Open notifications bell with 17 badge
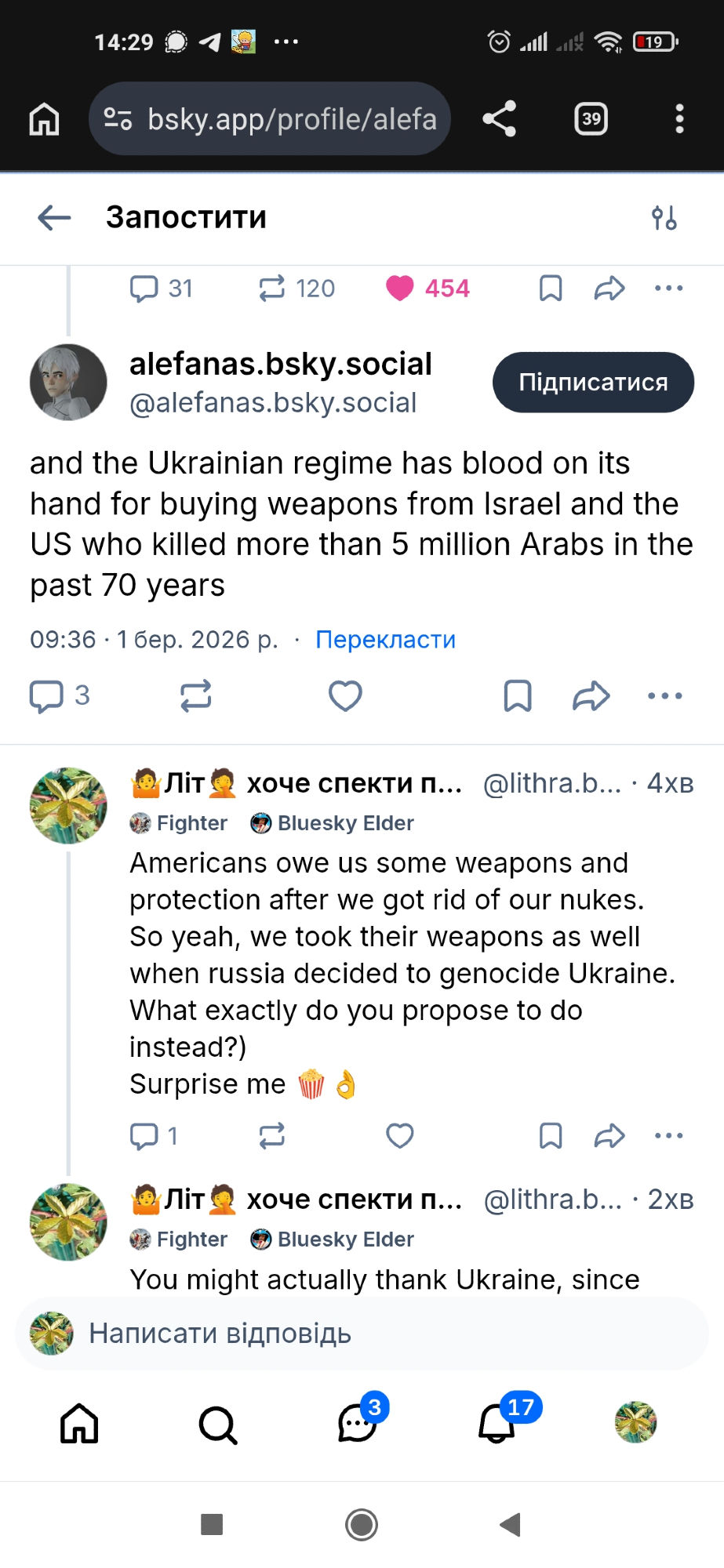724x1568 pixels. tap(497, 1424)
